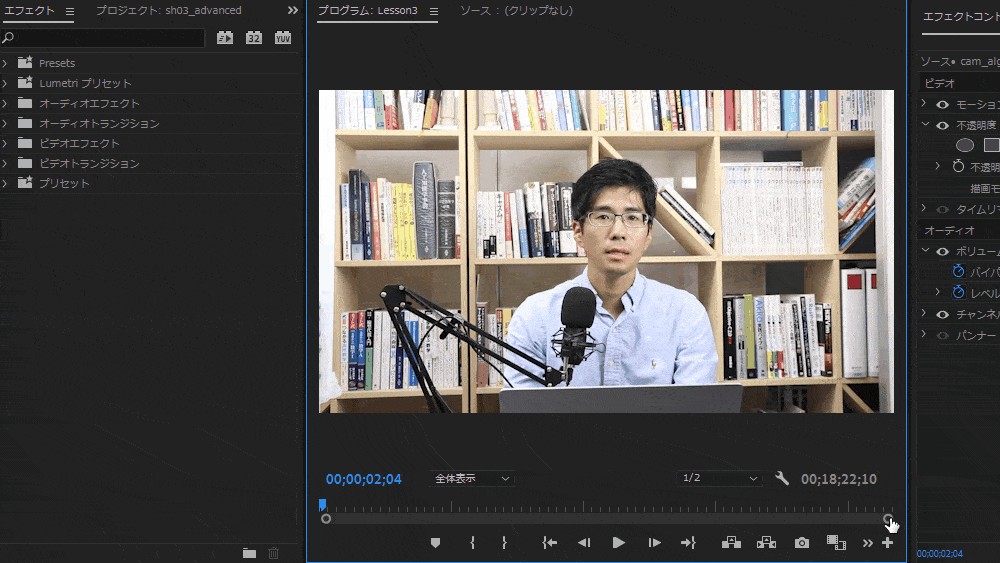Viewport: 1000px width, 563px height.
Task: Collapse Volume effect properties
Action: tap(925, 250)
